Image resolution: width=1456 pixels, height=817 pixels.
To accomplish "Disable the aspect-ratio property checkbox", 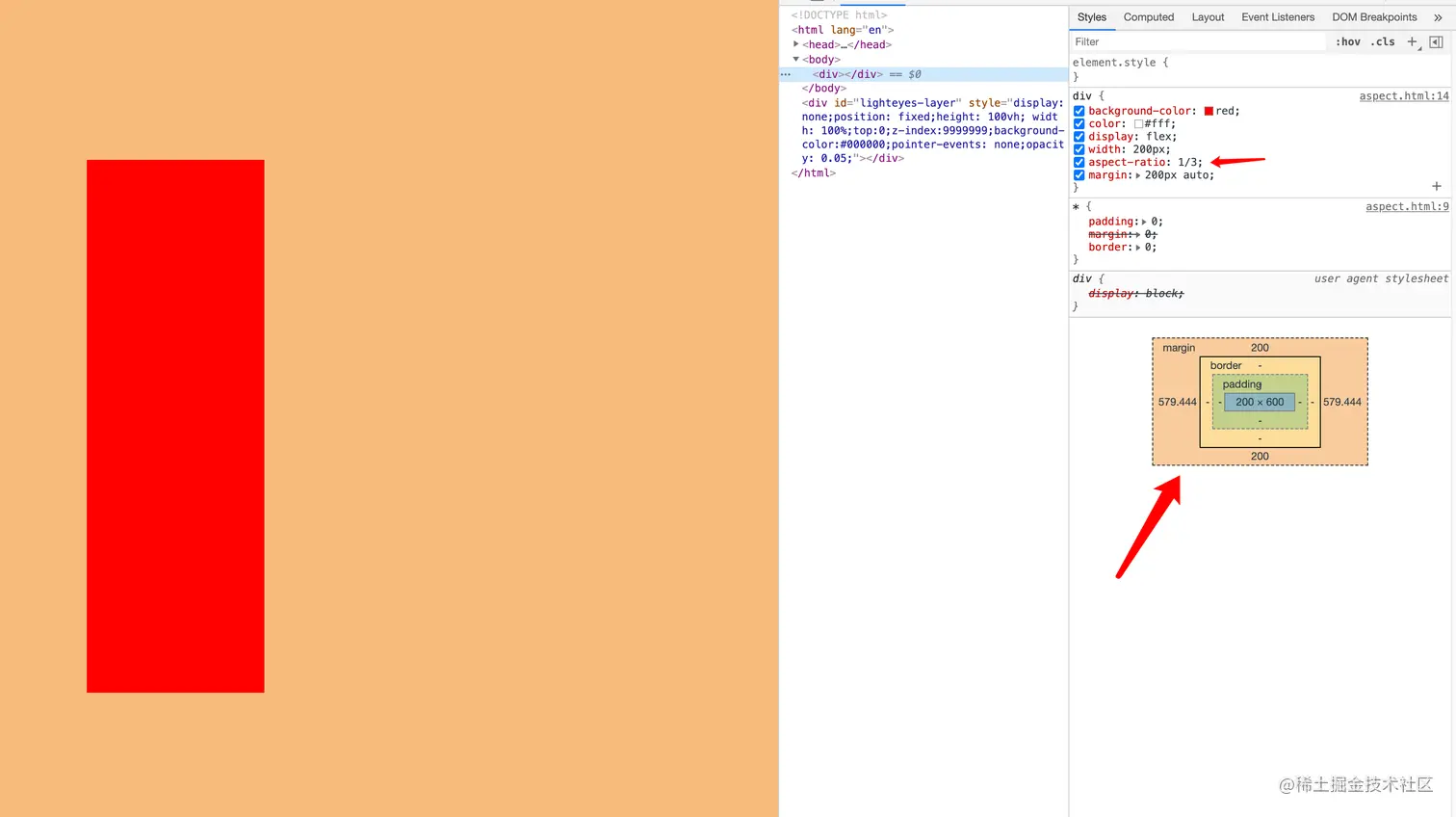I will tap(1079, 162).
